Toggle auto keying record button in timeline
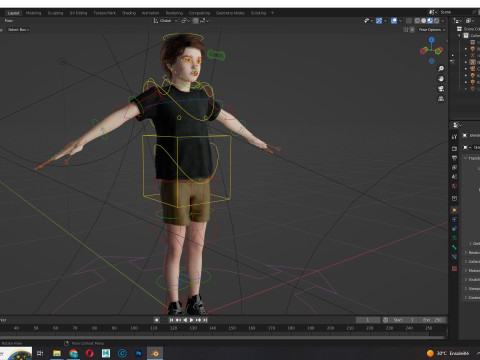Viewport: 480px width, 360px height. [156, 320]
